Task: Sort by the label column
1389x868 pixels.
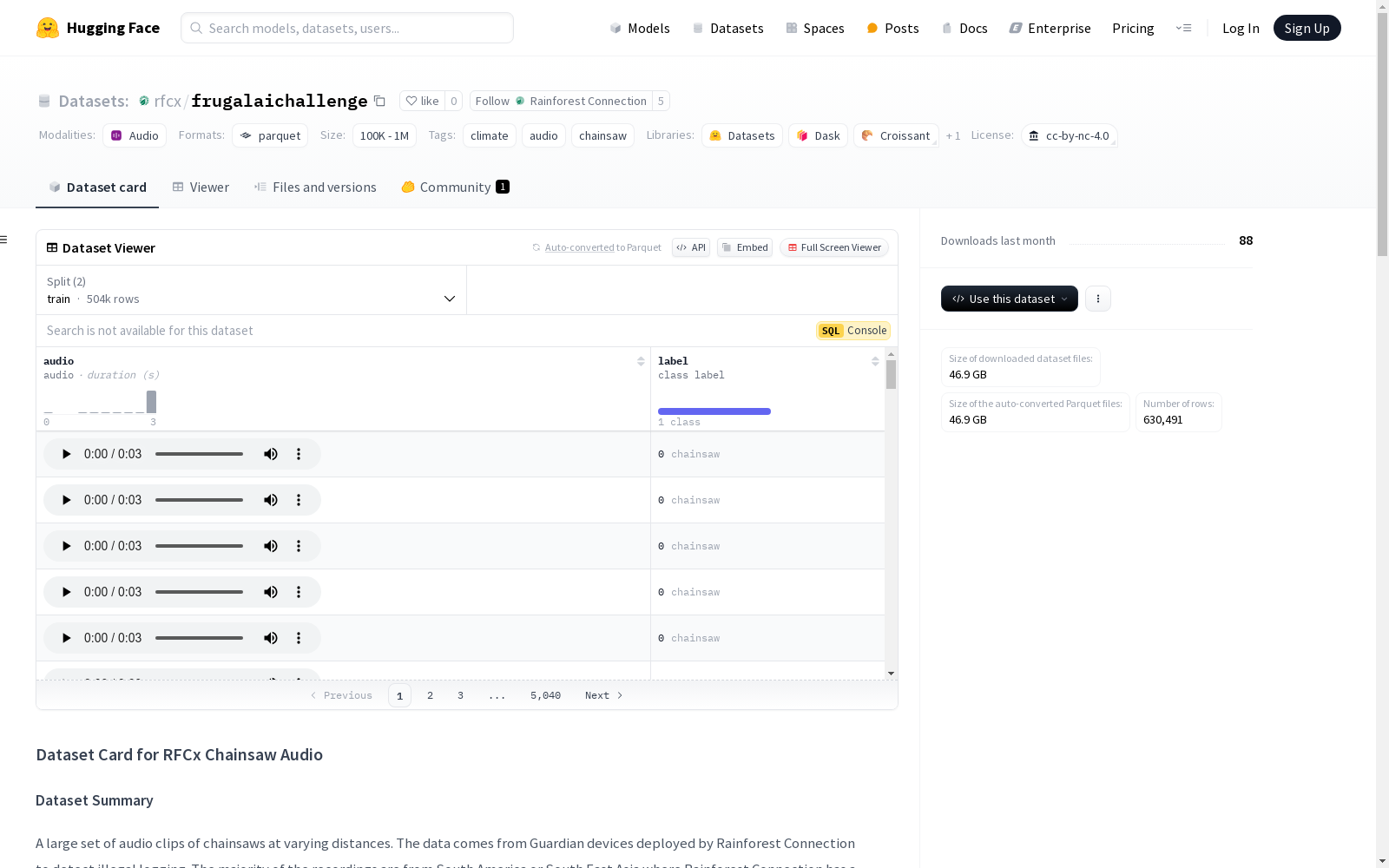Action: point(875,361)
